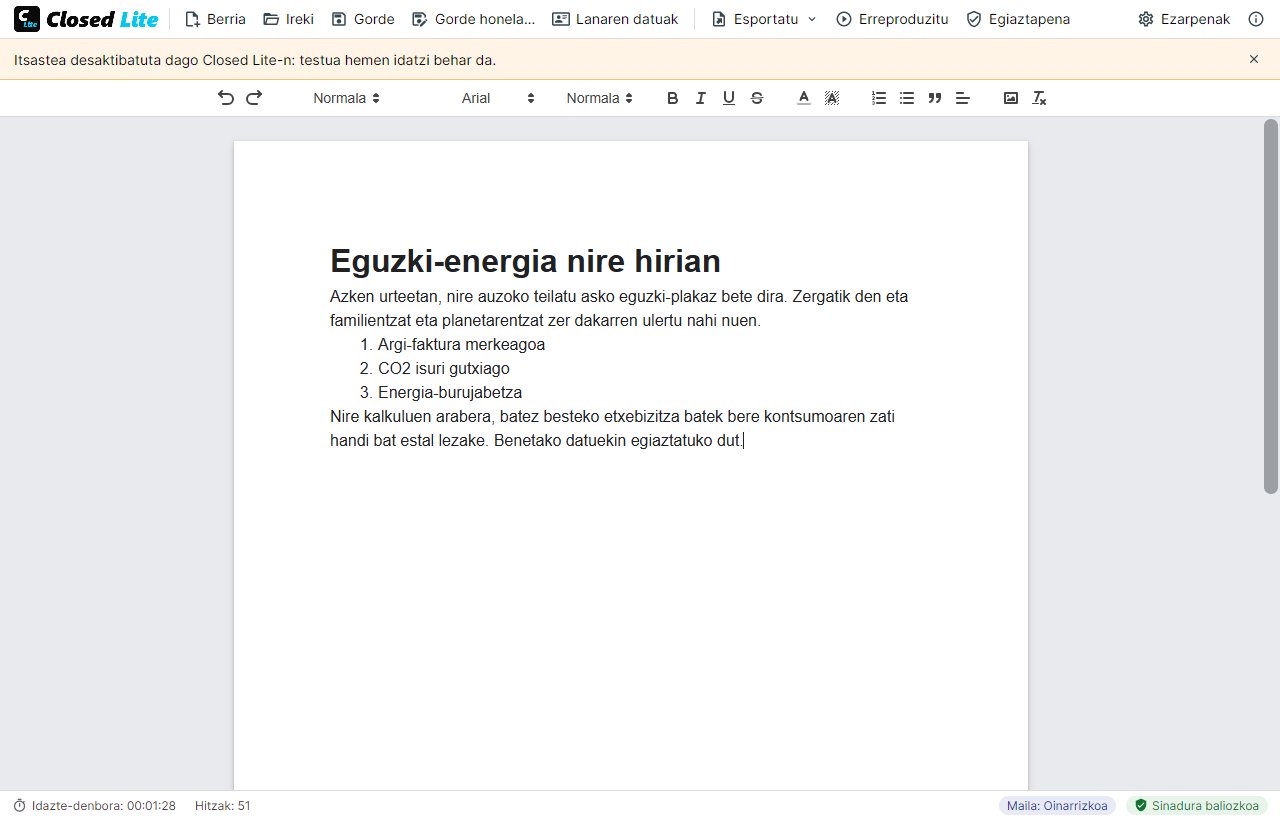This screenshot has width=1280, height=820.
Task: Click the list item Energia-burujabetza
Action: click(x=450, y=393)
